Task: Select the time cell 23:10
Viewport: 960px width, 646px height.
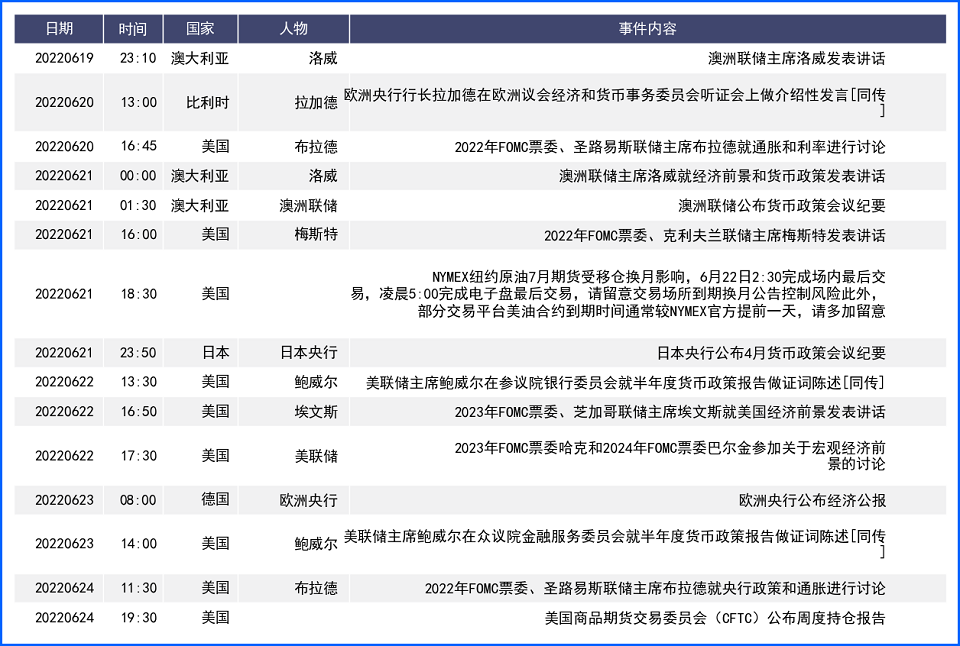Action: 138,58
